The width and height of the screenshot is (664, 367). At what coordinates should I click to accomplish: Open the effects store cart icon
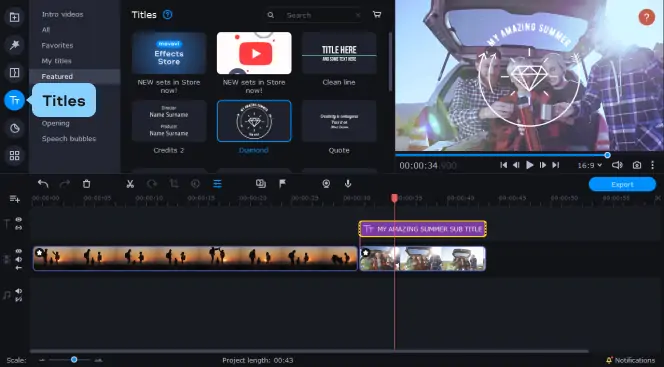pos(376,15)
